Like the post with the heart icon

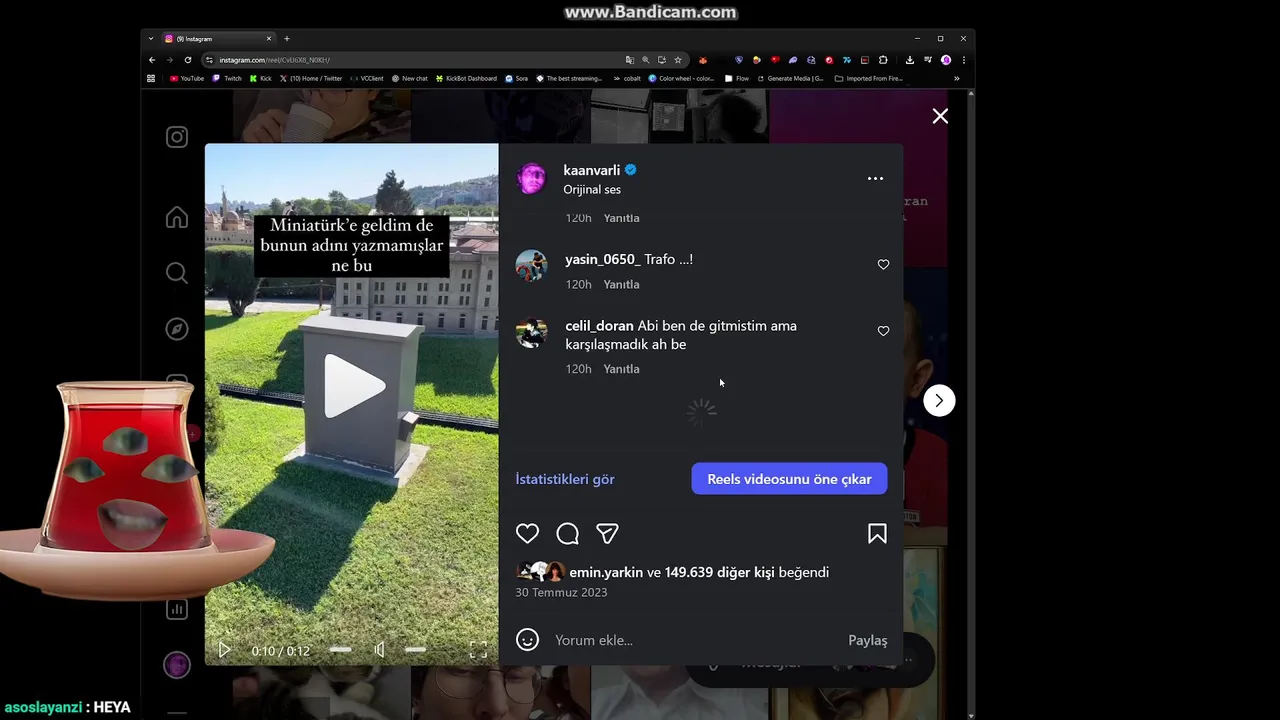[527, 534]
